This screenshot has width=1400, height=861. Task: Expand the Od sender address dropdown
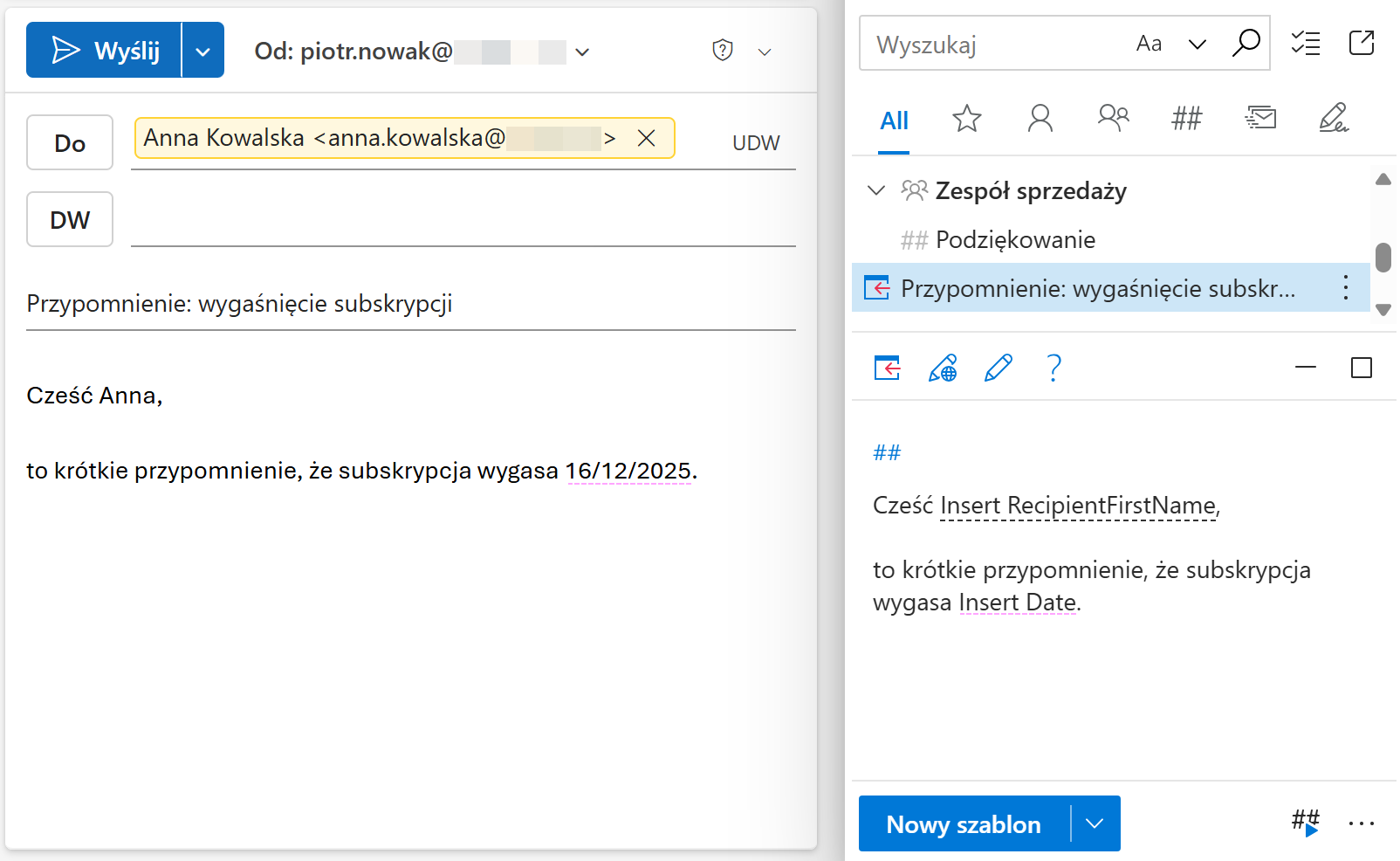point(581,52)
